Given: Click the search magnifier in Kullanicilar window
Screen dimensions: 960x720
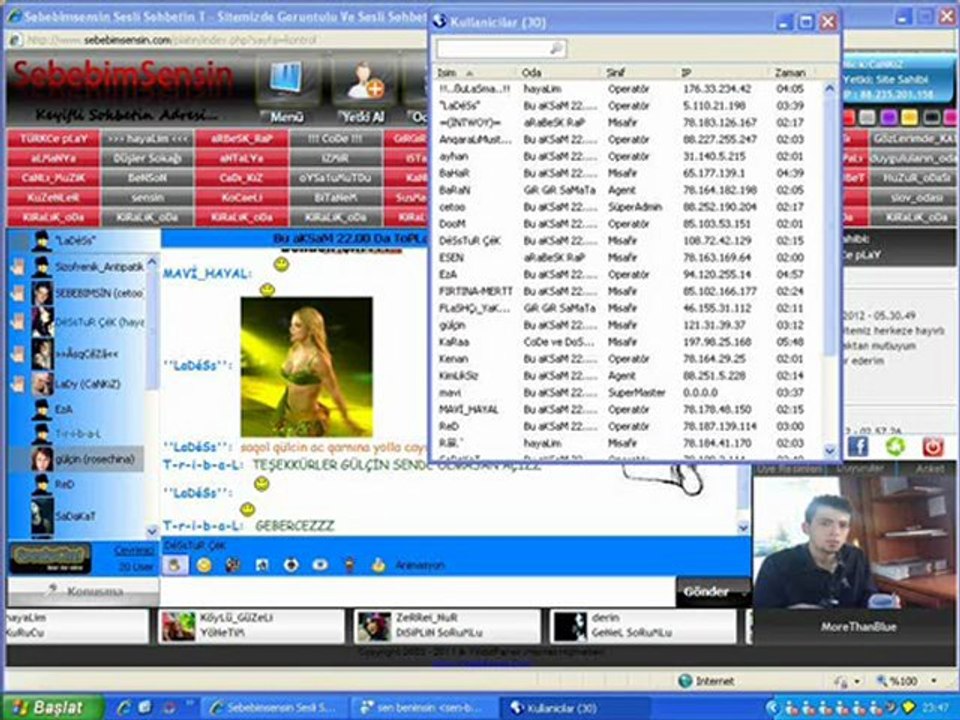Looking at the screenshot, I should pos(556,48).
